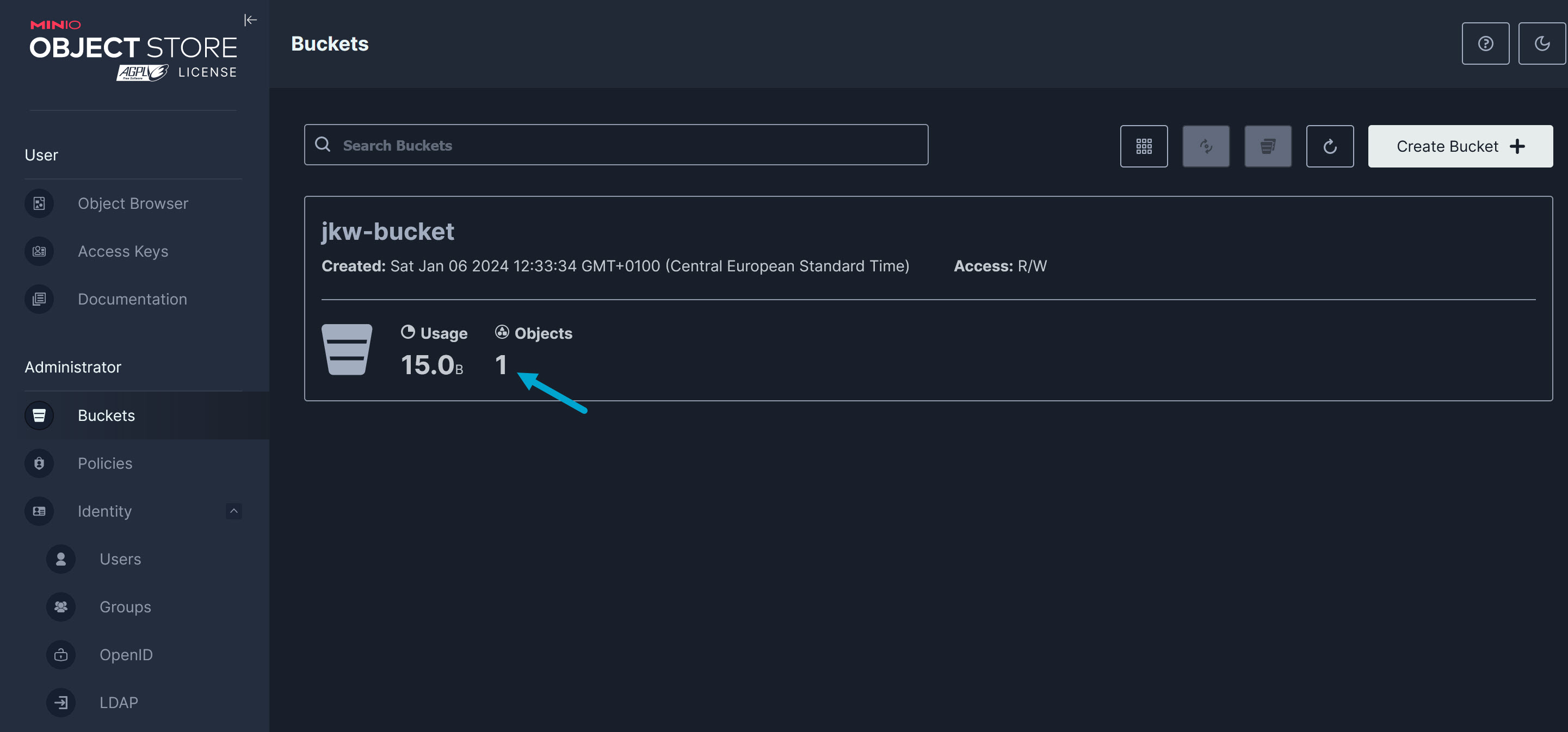Image resolution: width=1568 pixels, height=732 pixels.
Task: Open the jkw-bucket details
Action: click(x=388, y=231)
